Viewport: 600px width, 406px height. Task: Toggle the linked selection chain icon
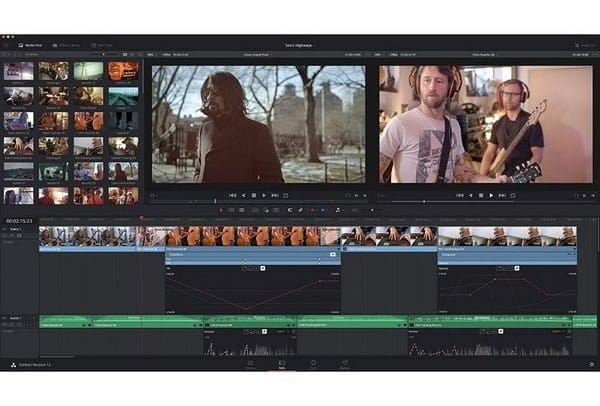tap(301, 210)
